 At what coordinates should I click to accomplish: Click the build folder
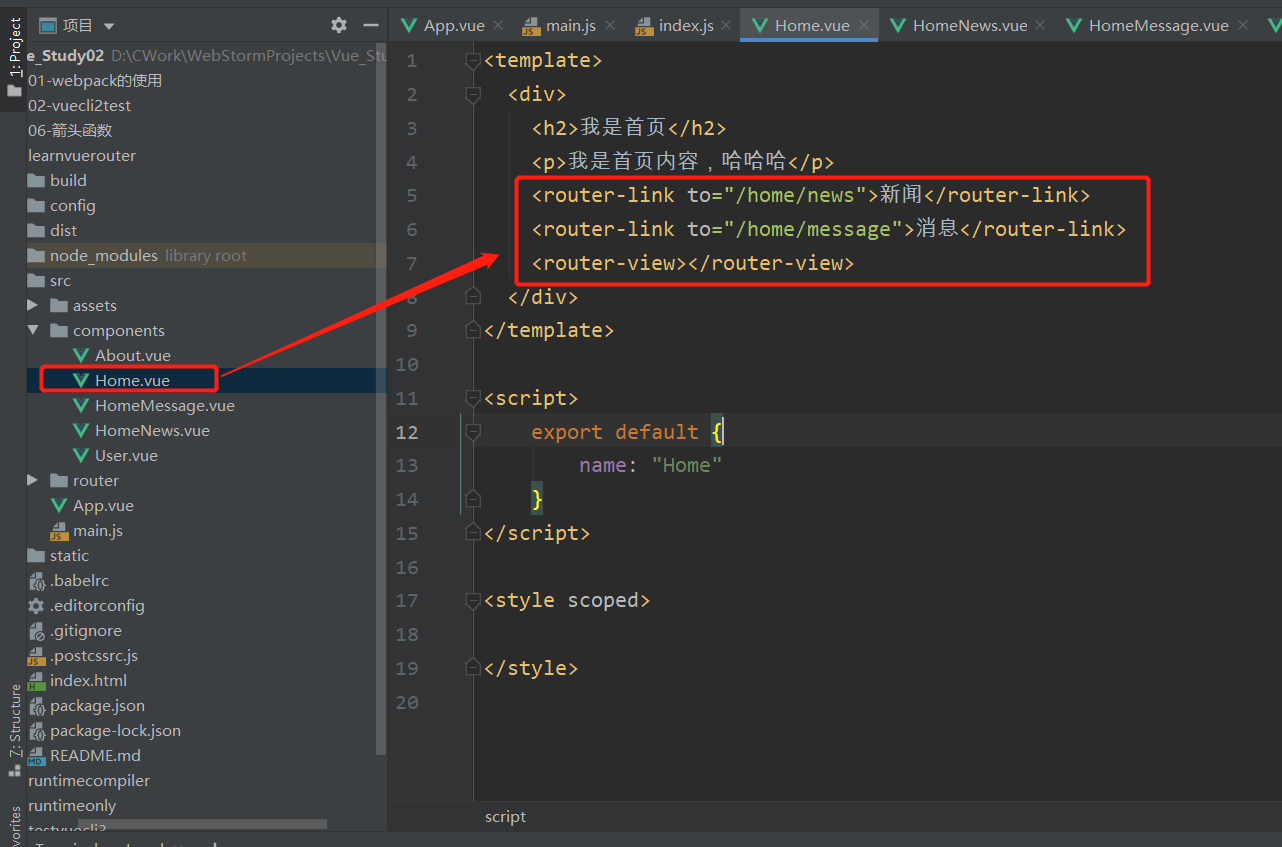[x=68, y=180]
